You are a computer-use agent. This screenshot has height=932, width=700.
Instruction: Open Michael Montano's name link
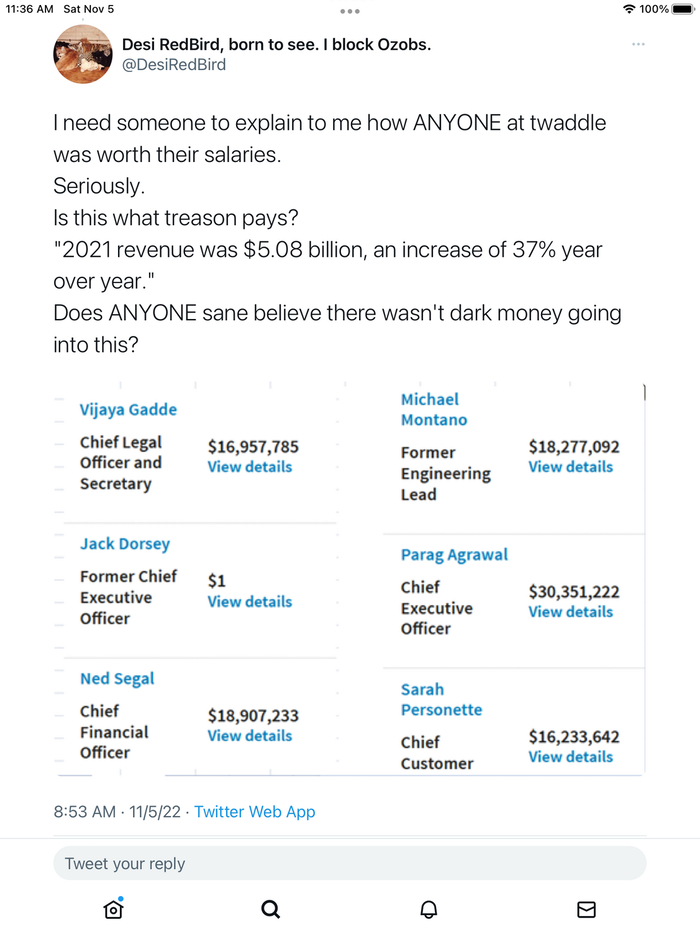434,410
